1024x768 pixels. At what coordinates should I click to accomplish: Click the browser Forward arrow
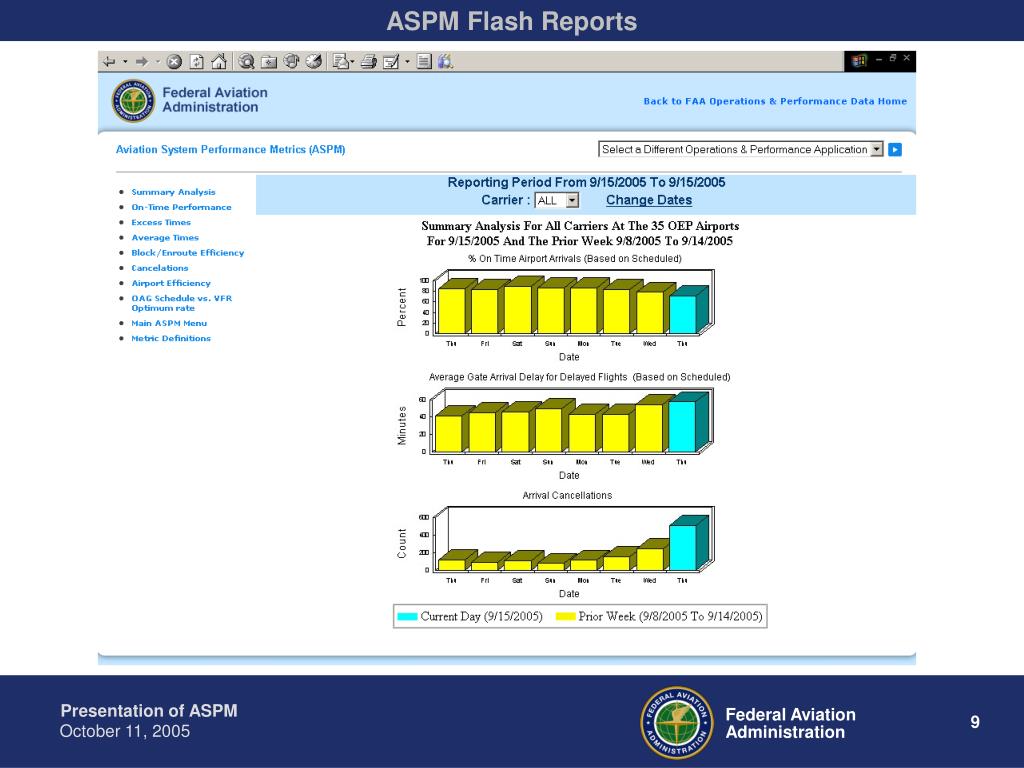coord(141,62)
